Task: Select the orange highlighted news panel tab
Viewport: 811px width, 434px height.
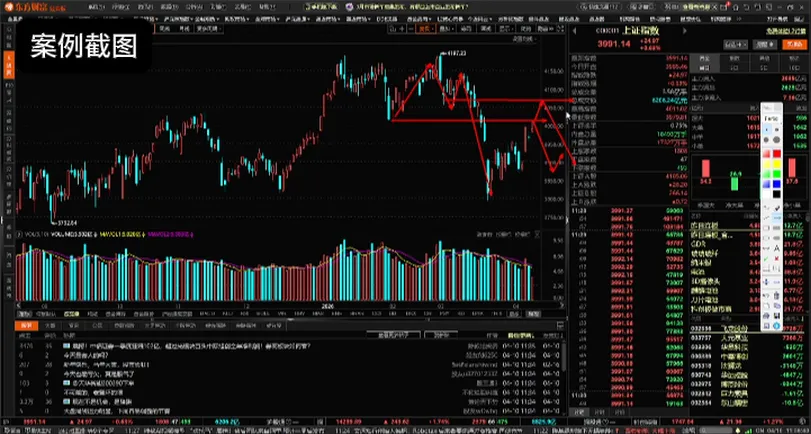Action: point(26,325)
